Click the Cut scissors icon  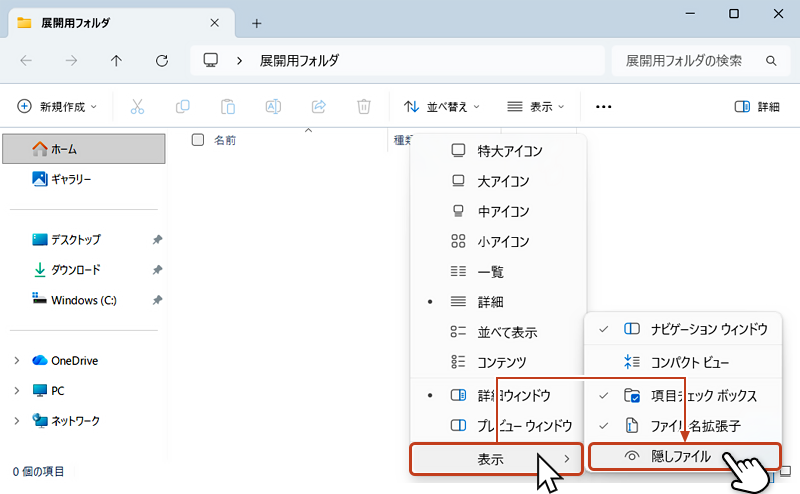[137, 107]
